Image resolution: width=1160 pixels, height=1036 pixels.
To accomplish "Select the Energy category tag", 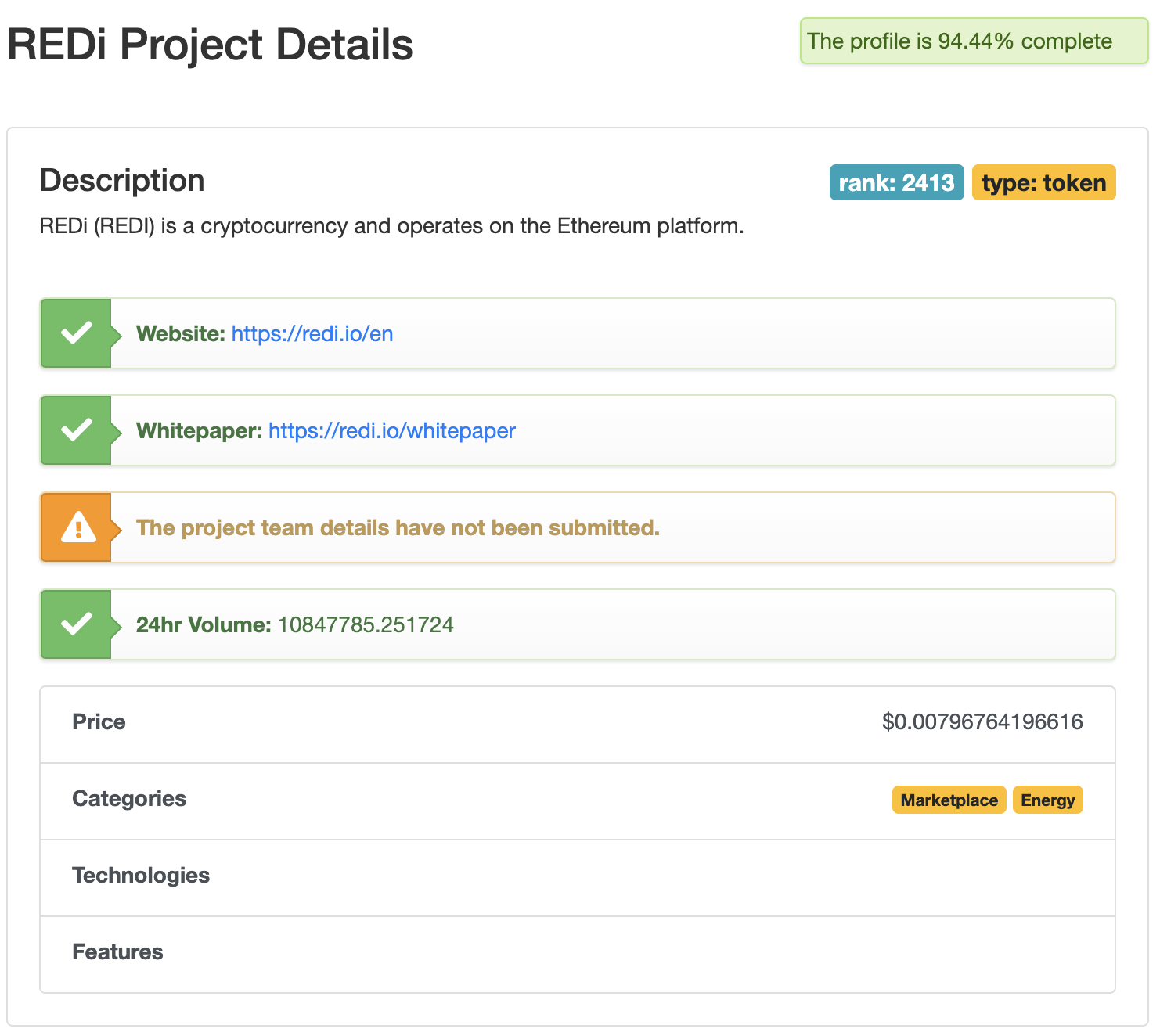I will pos(1047,800).
